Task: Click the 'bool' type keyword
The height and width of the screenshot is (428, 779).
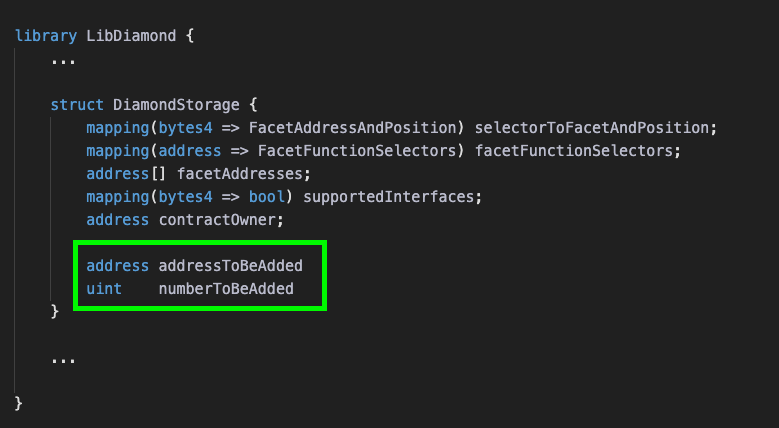Action: pyautogui.click(x=267, y=197)
